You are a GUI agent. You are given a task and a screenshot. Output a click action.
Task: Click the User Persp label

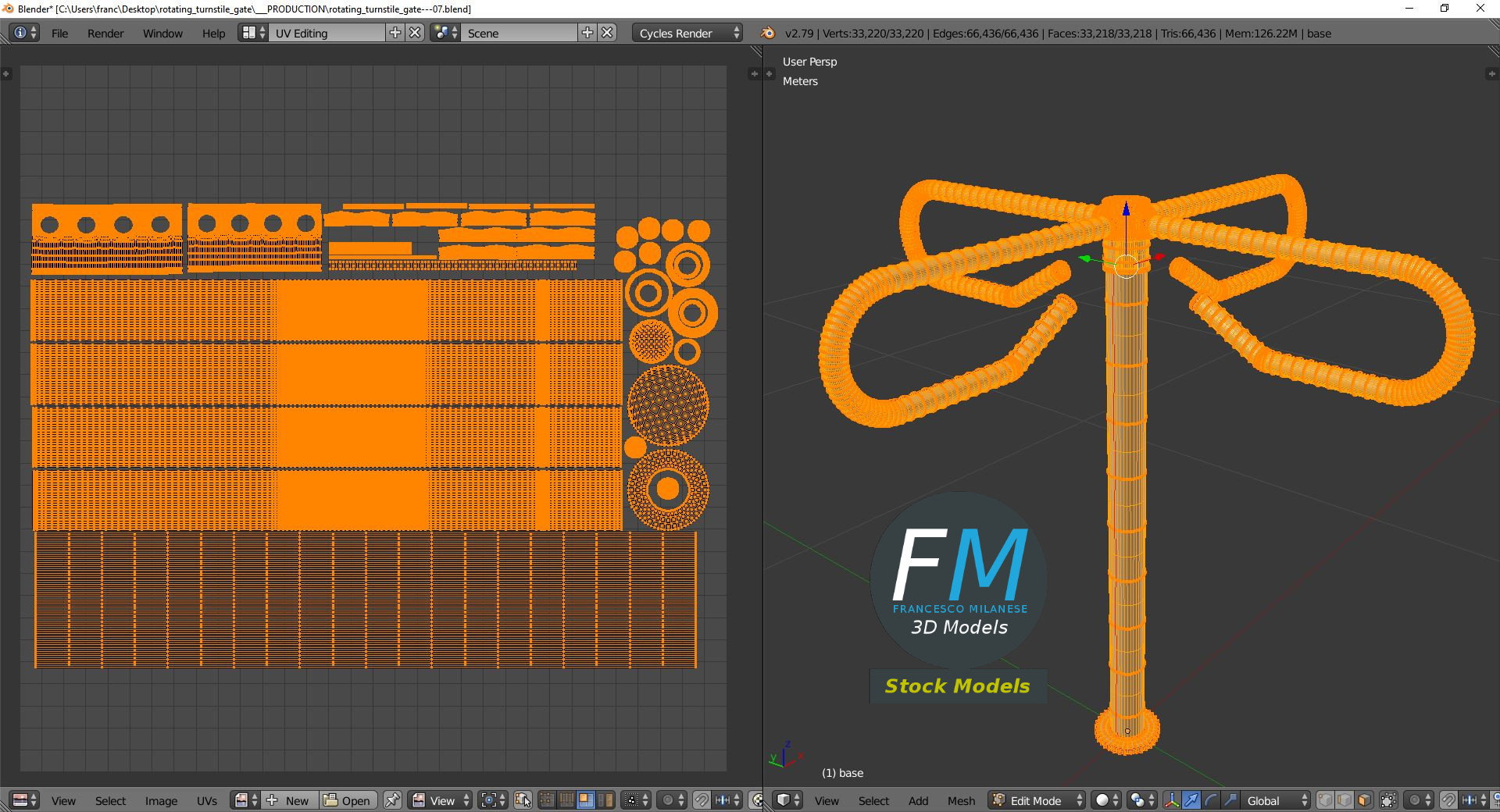[809, 62]
